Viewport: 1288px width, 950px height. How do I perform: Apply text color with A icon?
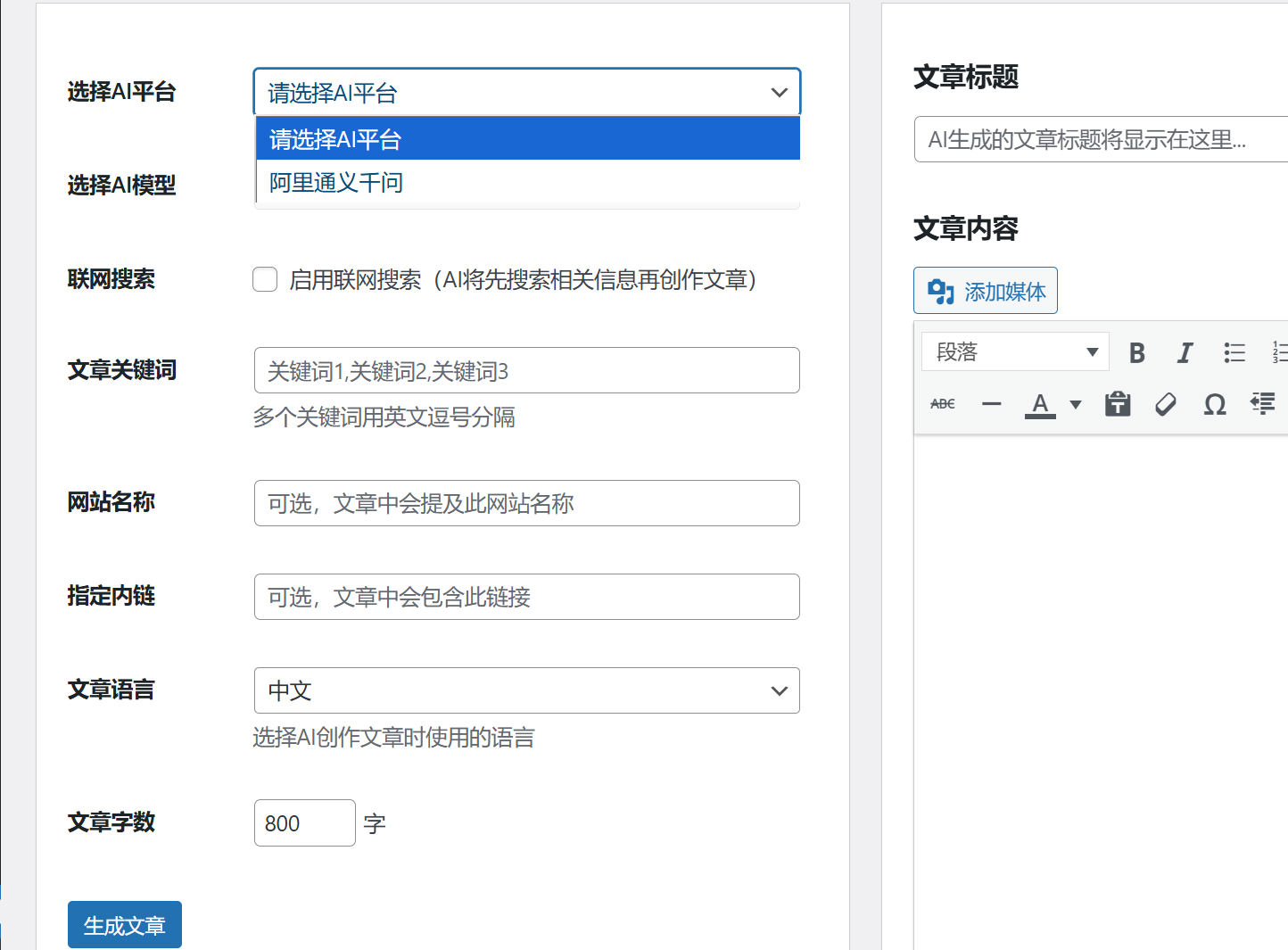pos(1040,404)
